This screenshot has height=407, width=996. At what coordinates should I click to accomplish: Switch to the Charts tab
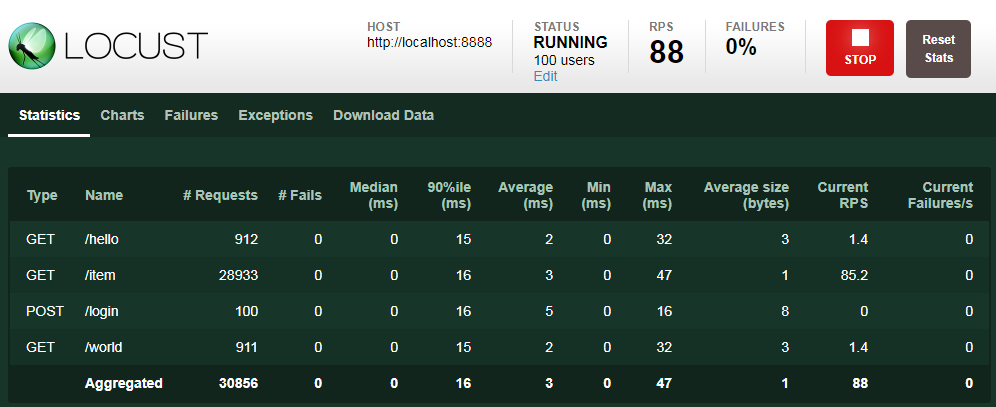pyautogui.click(x=122, y=116)
